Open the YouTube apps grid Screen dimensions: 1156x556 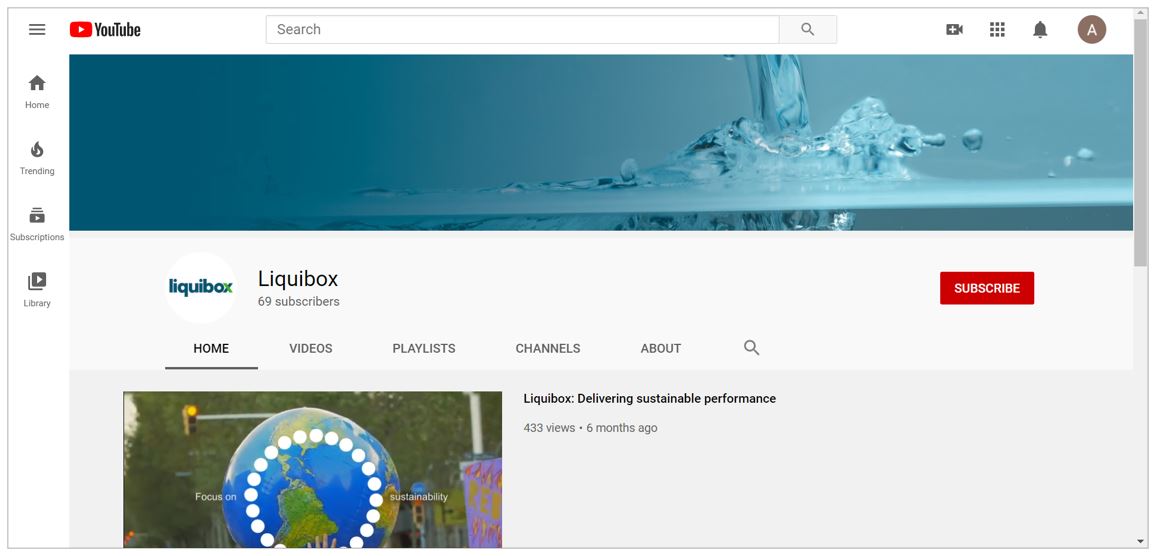click(997, 30)
